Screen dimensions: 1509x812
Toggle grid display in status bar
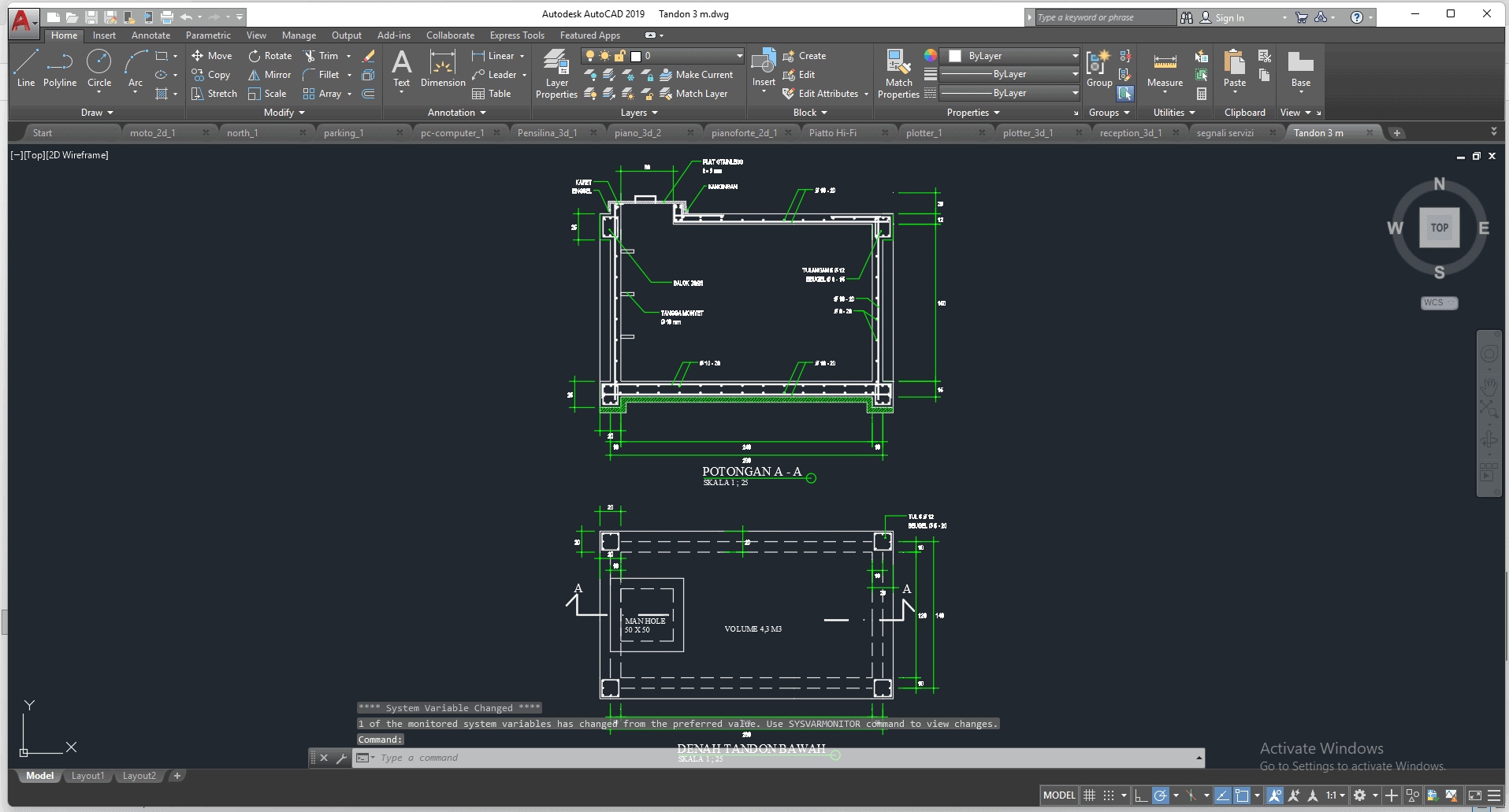pyautogui.click(x=1090, y=795)
